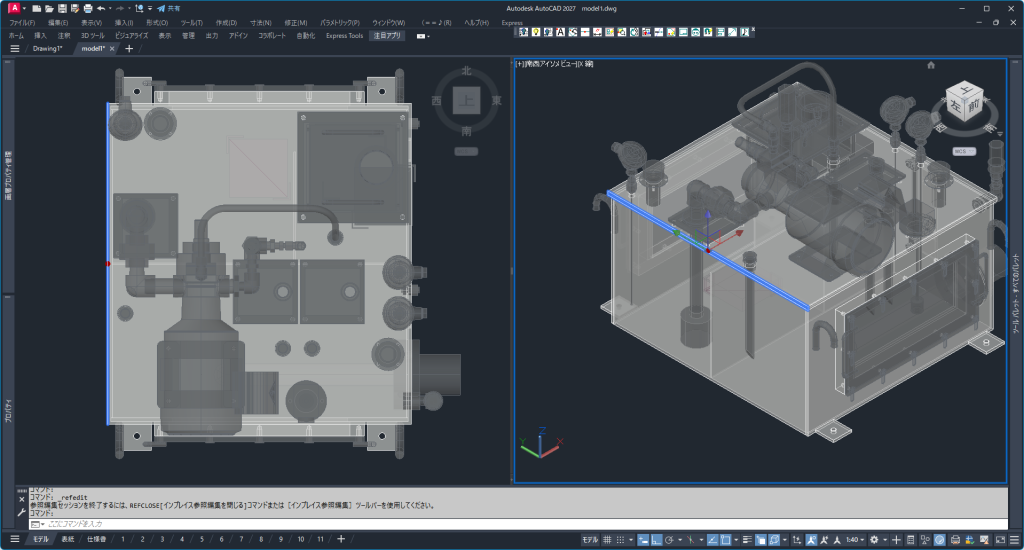Viewport: 1024px width, 550px height.
Task: Select the 表紙 layout tab
Action: [x=67, y=540]
